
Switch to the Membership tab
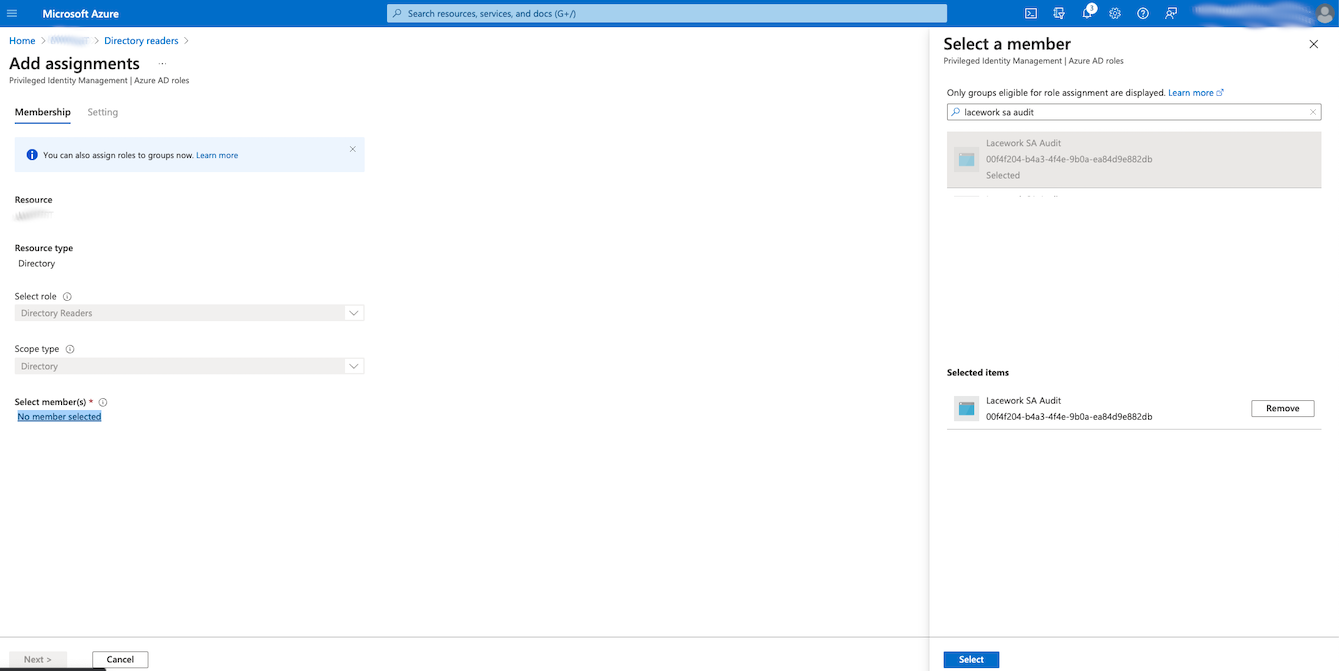[x=42, y=112]
